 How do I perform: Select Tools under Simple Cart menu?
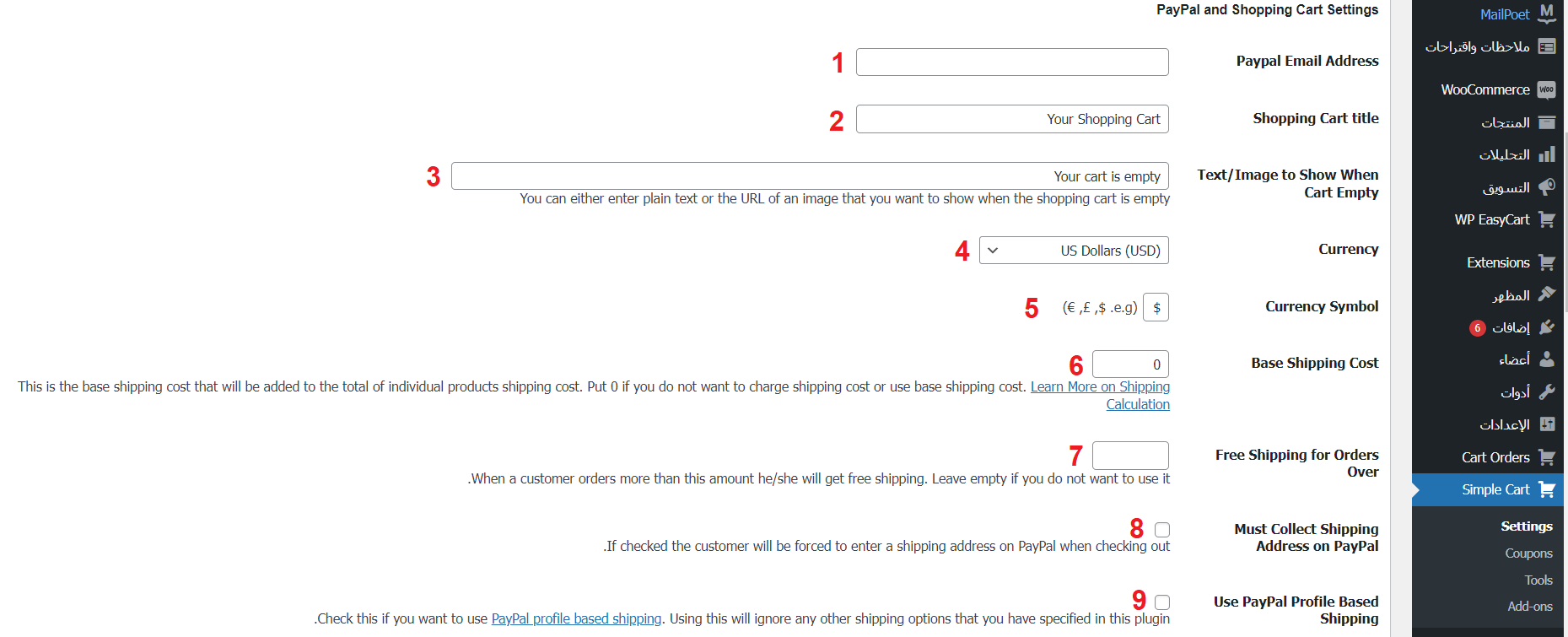coord(1538,580)
